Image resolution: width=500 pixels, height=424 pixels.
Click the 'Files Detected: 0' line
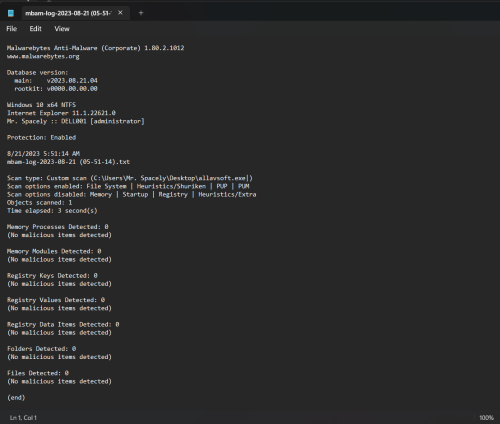(38, 373)
